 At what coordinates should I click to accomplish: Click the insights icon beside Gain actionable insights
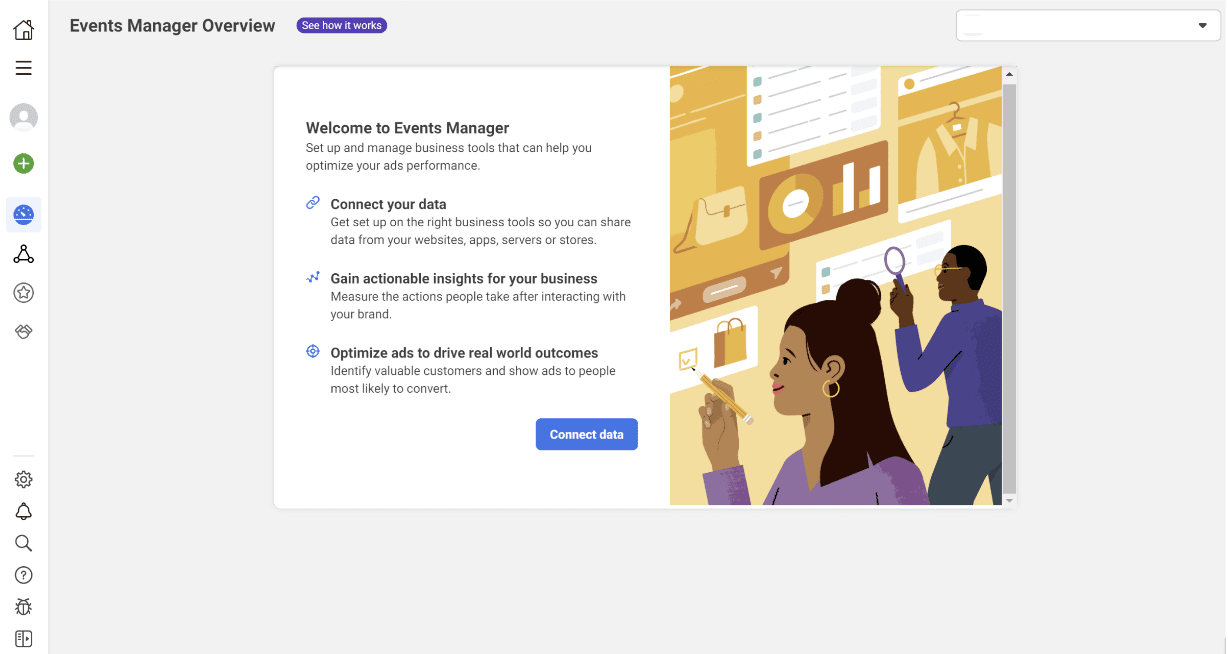click(313, 277)
